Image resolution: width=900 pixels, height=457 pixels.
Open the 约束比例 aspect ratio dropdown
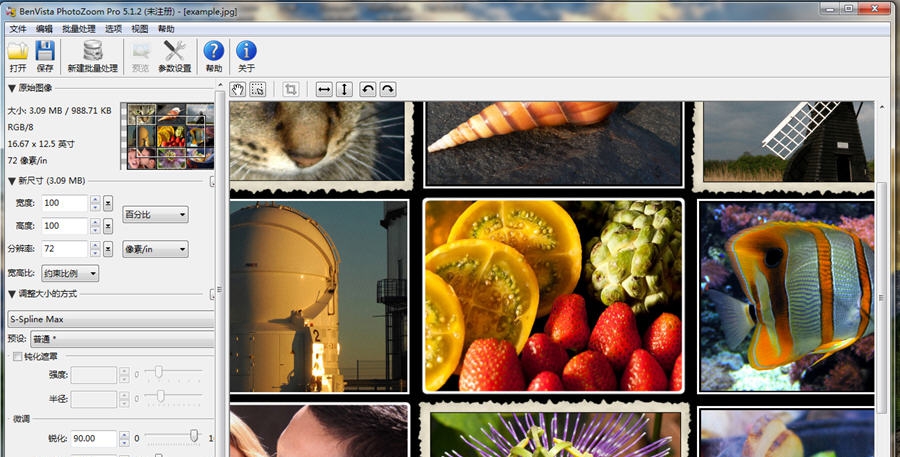coord(70,273)
